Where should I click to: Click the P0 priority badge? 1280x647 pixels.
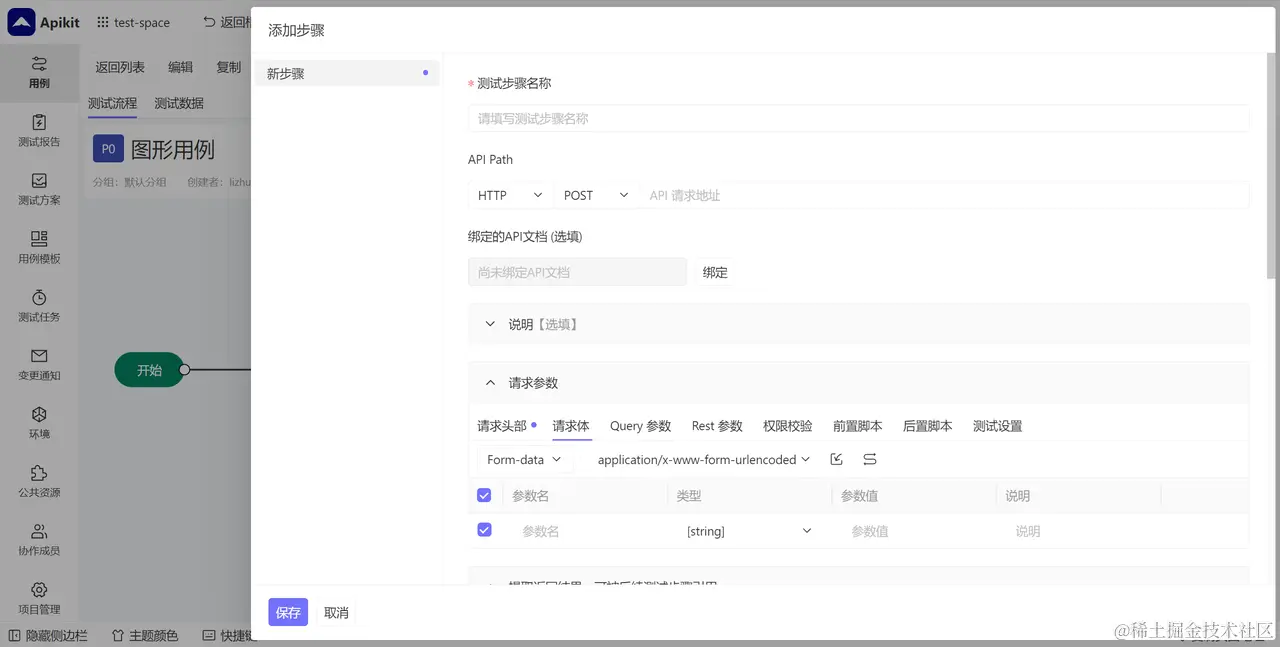(x=108, y=149)
